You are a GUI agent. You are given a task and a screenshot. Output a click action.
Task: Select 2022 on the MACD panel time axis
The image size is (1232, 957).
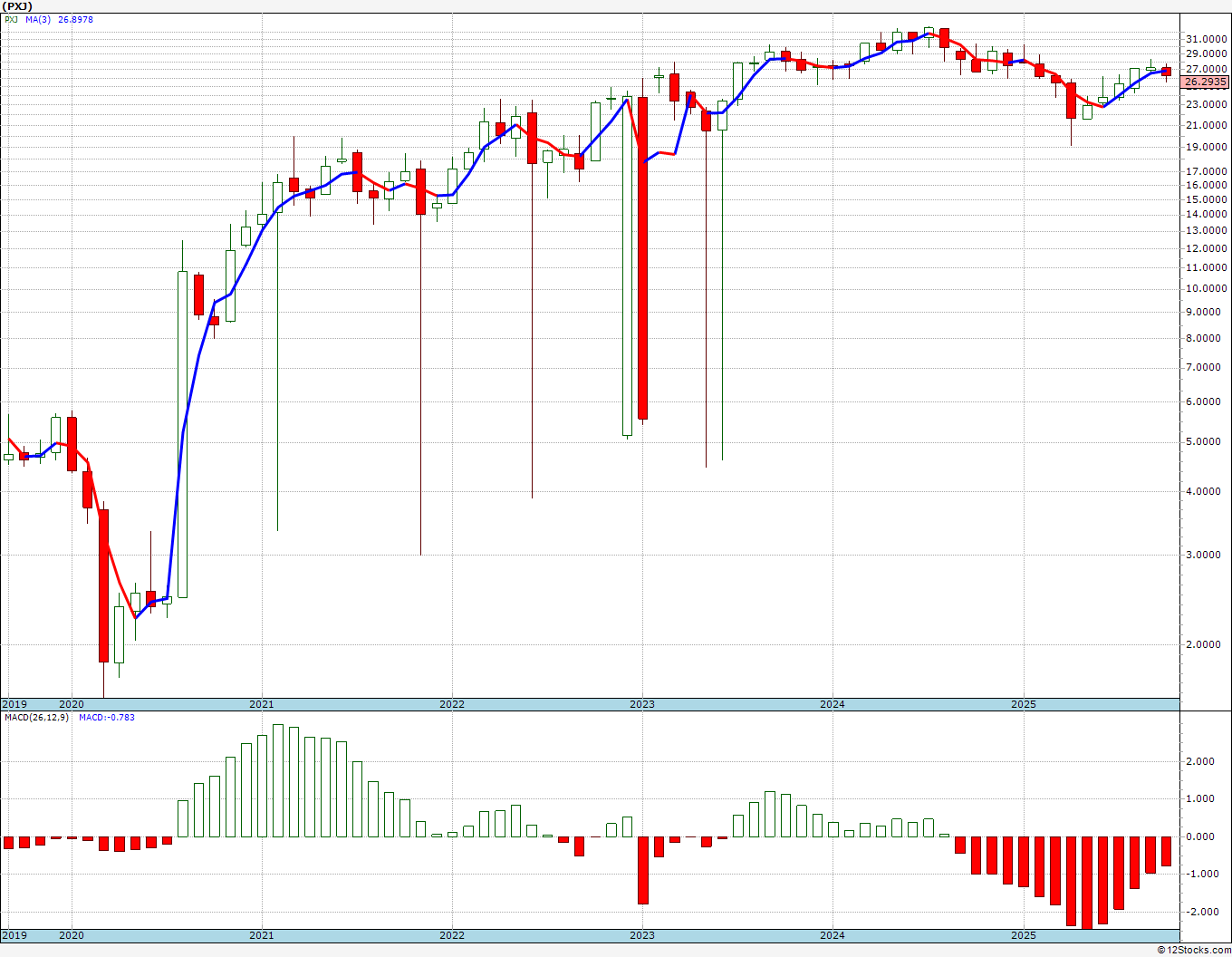click(x=451, y=935)
